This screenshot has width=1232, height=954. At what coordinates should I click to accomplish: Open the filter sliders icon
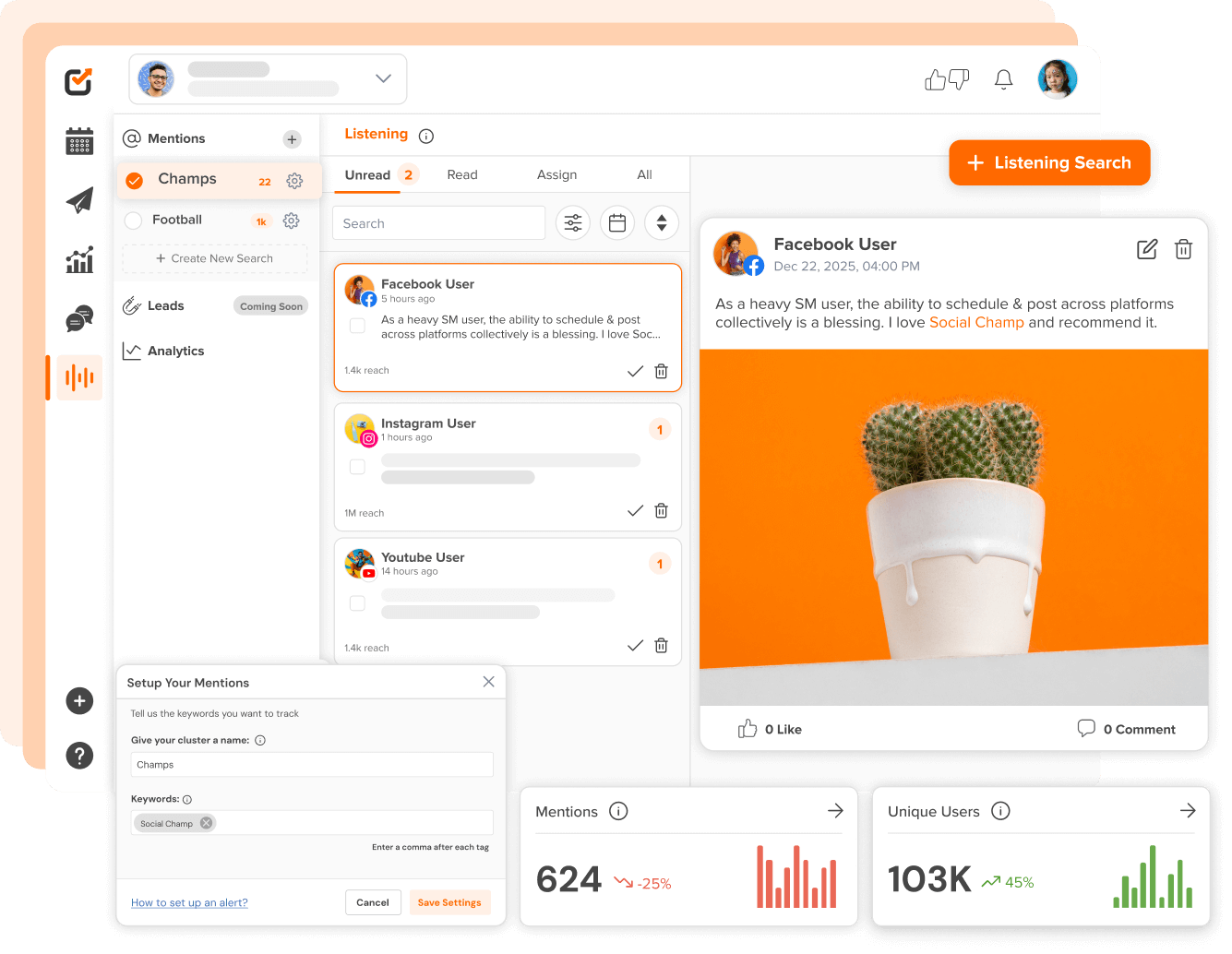tap(573, 222)
